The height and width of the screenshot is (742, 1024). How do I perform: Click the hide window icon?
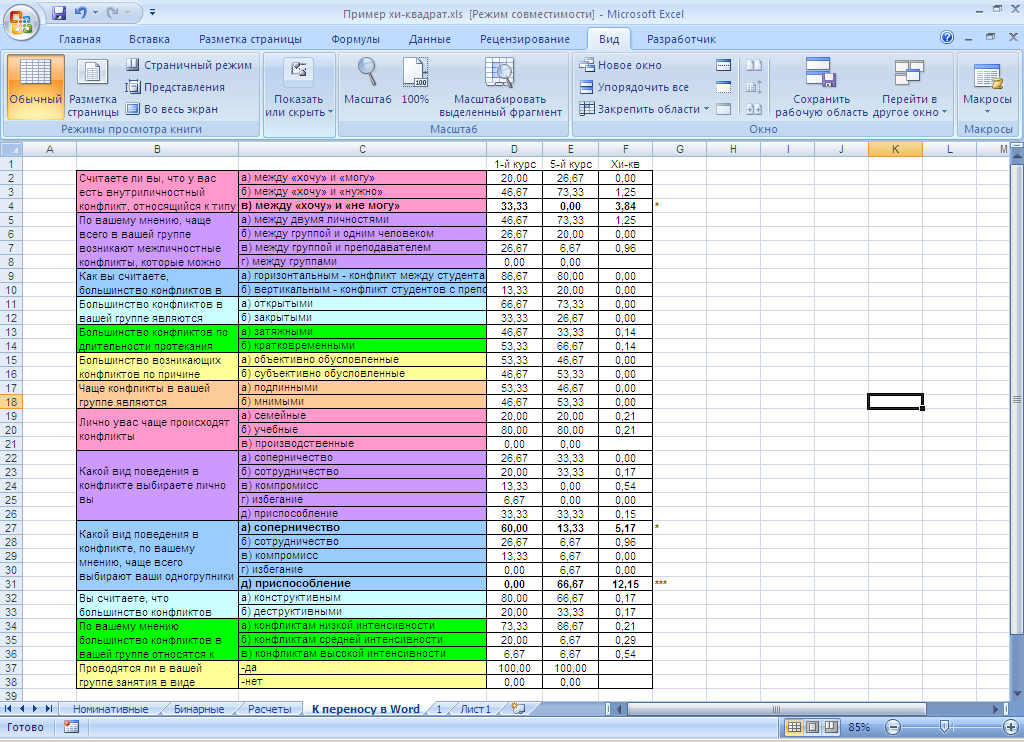click(x=724, y=87)
